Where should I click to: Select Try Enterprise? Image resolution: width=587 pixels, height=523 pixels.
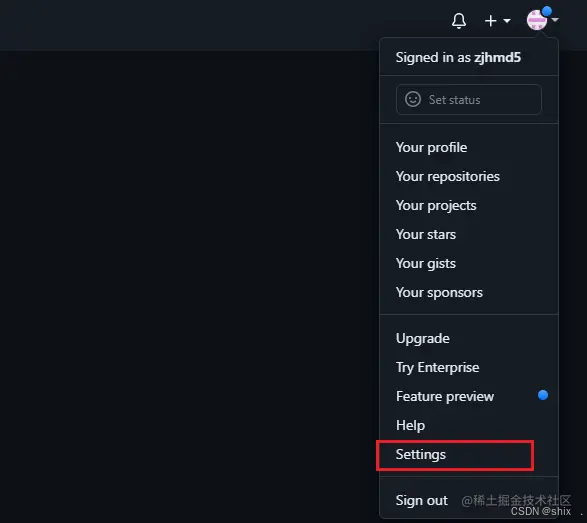pyautogui.click(x=437, y=367)
